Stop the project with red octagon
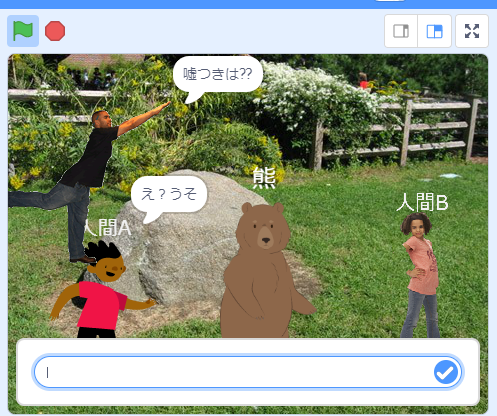Viewport: 497px width, 416px height. (x=55, y=31)
